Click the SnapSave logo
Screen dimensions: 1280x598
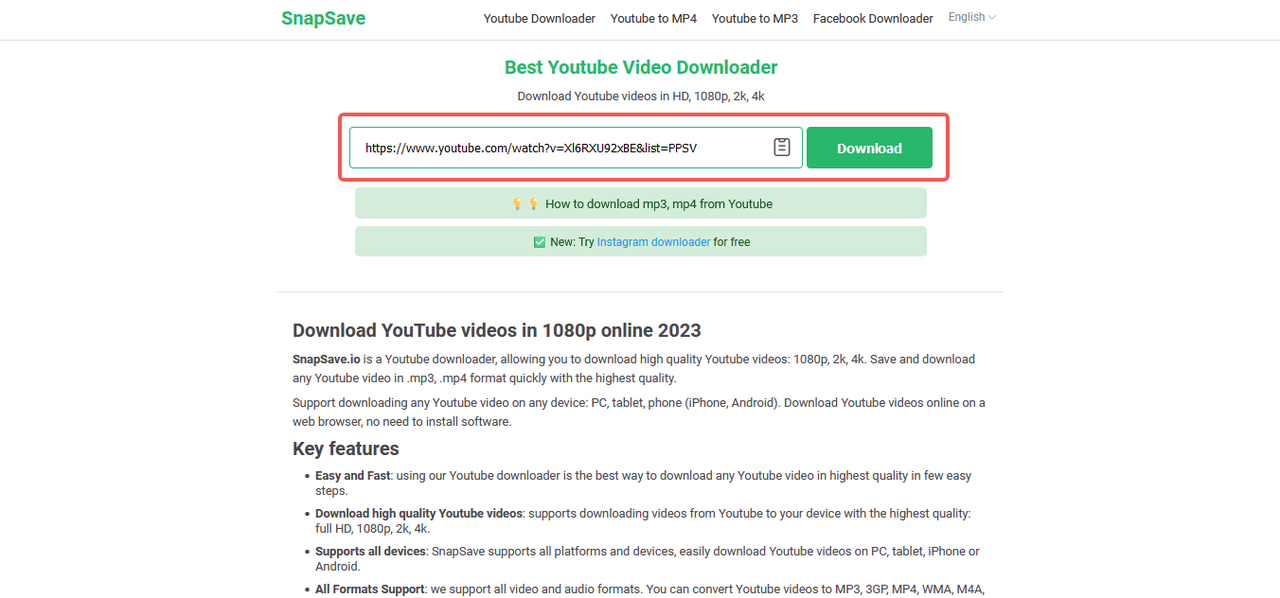coord(323,18)
